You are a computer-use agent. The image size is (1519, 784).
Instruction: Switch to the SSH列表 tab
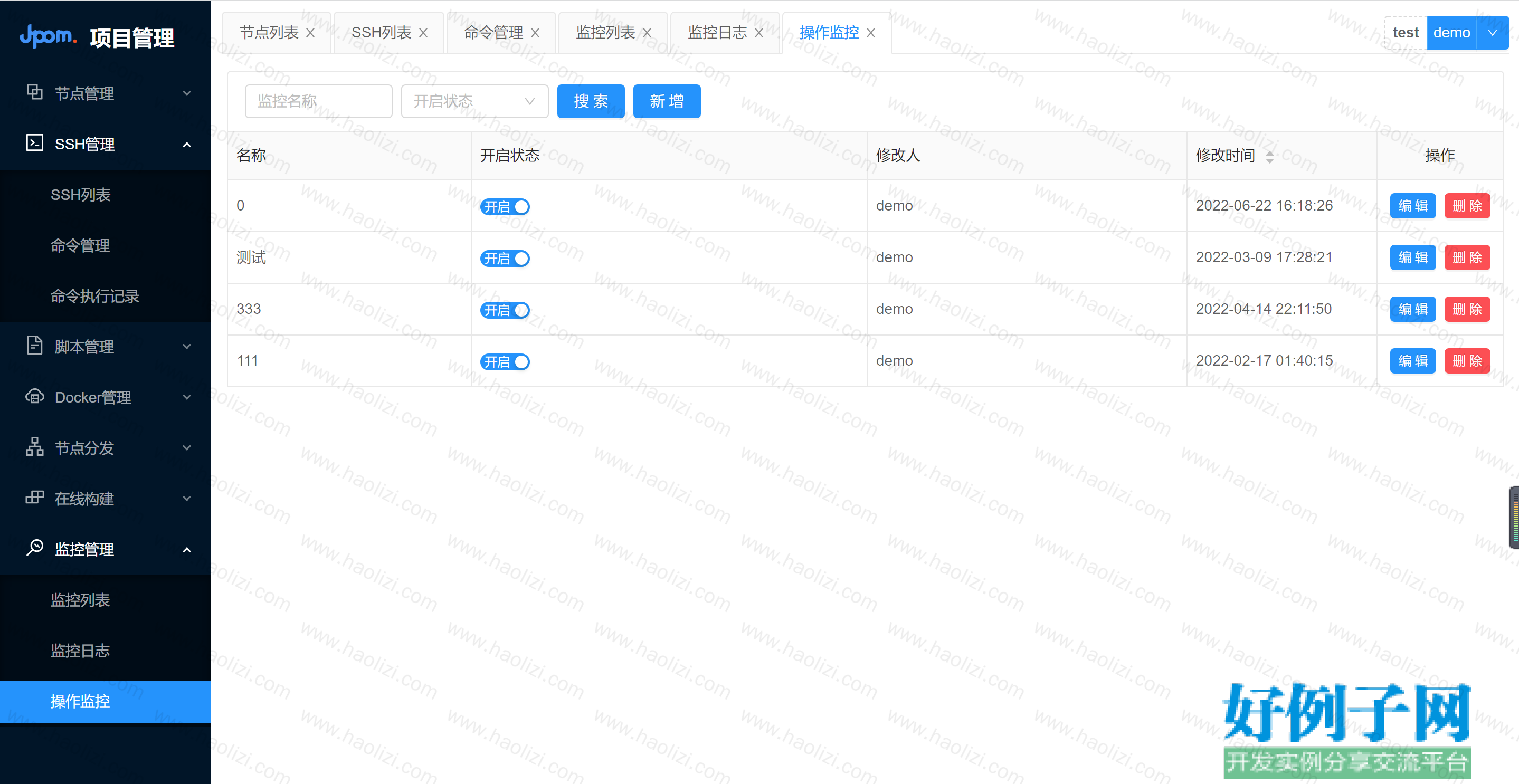381,32
